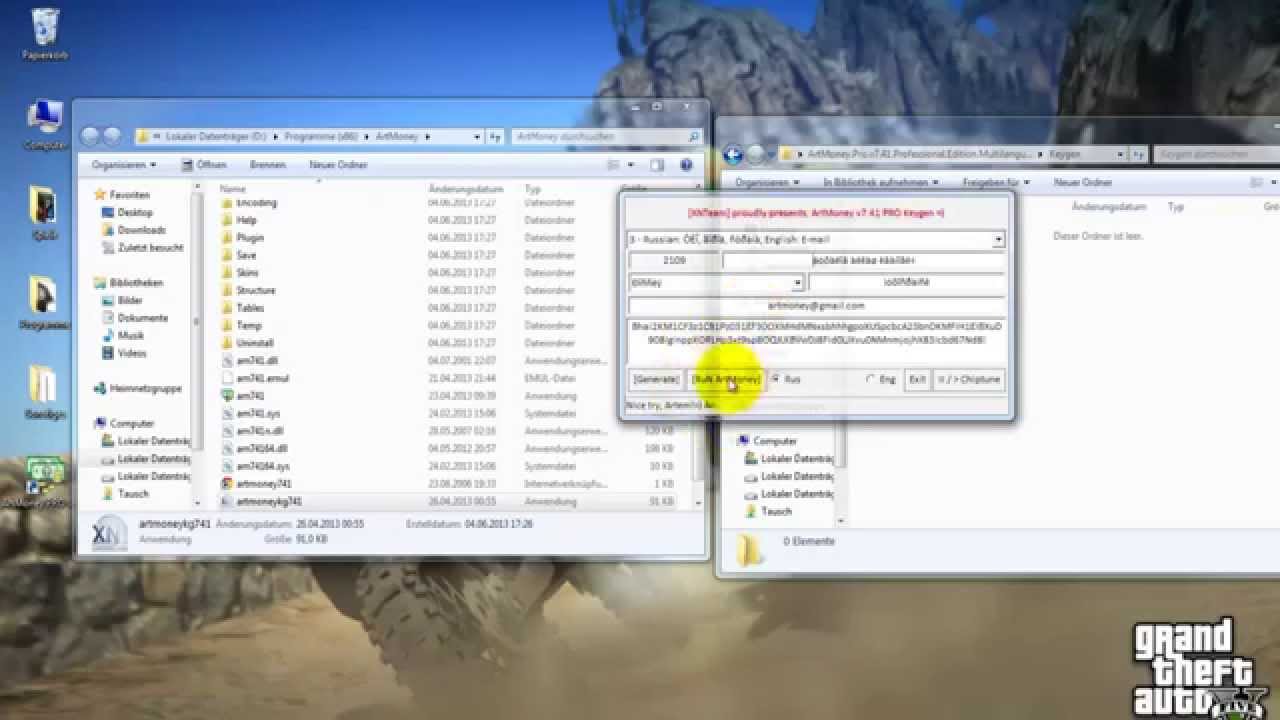Select the Temp folder

[248, 326]
